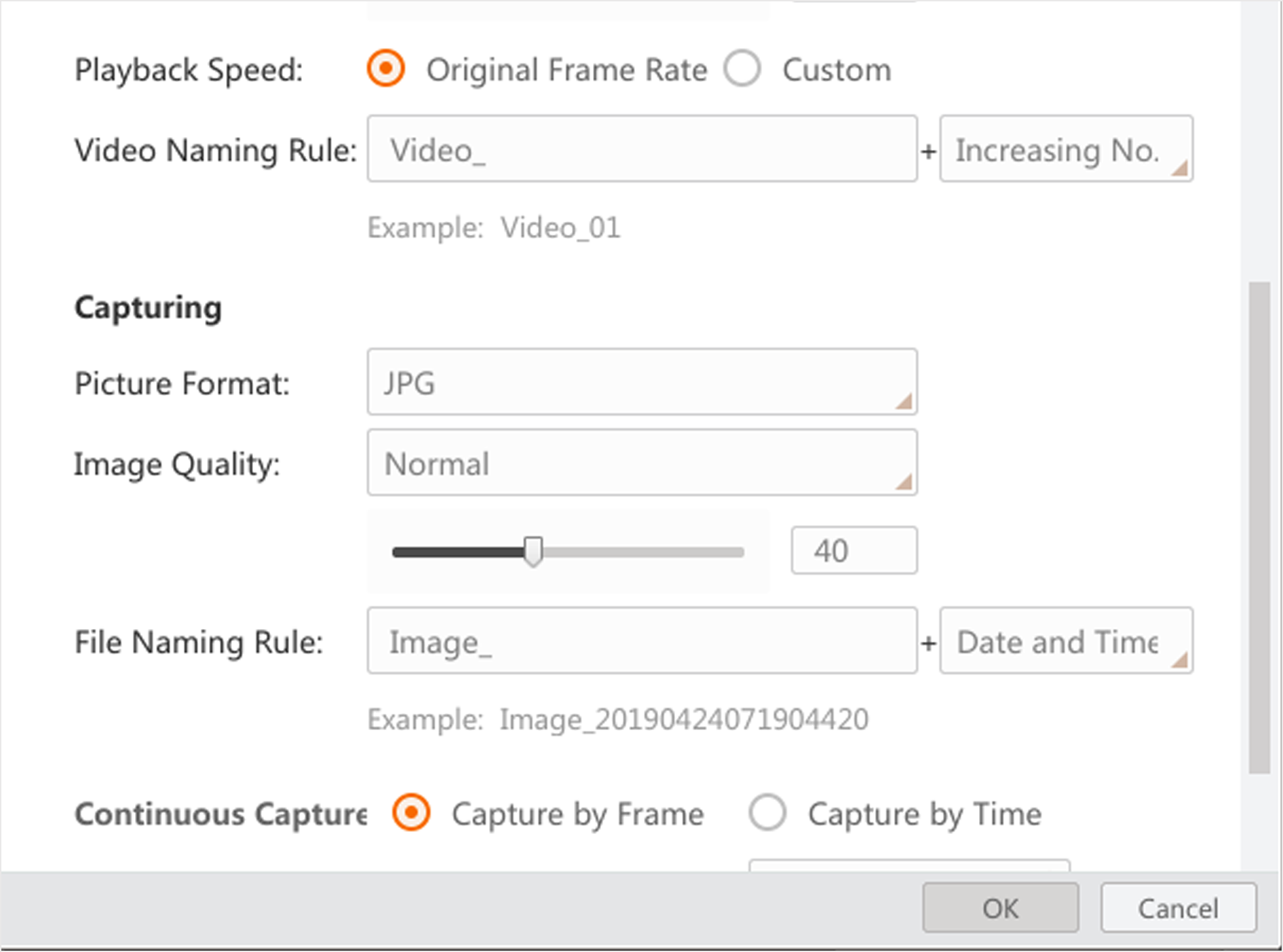Image resolution: width=1283 pixels, height=952 pixels.
Task: Click the light unfilled slider track right of handle
Action: tap(645, 552)
